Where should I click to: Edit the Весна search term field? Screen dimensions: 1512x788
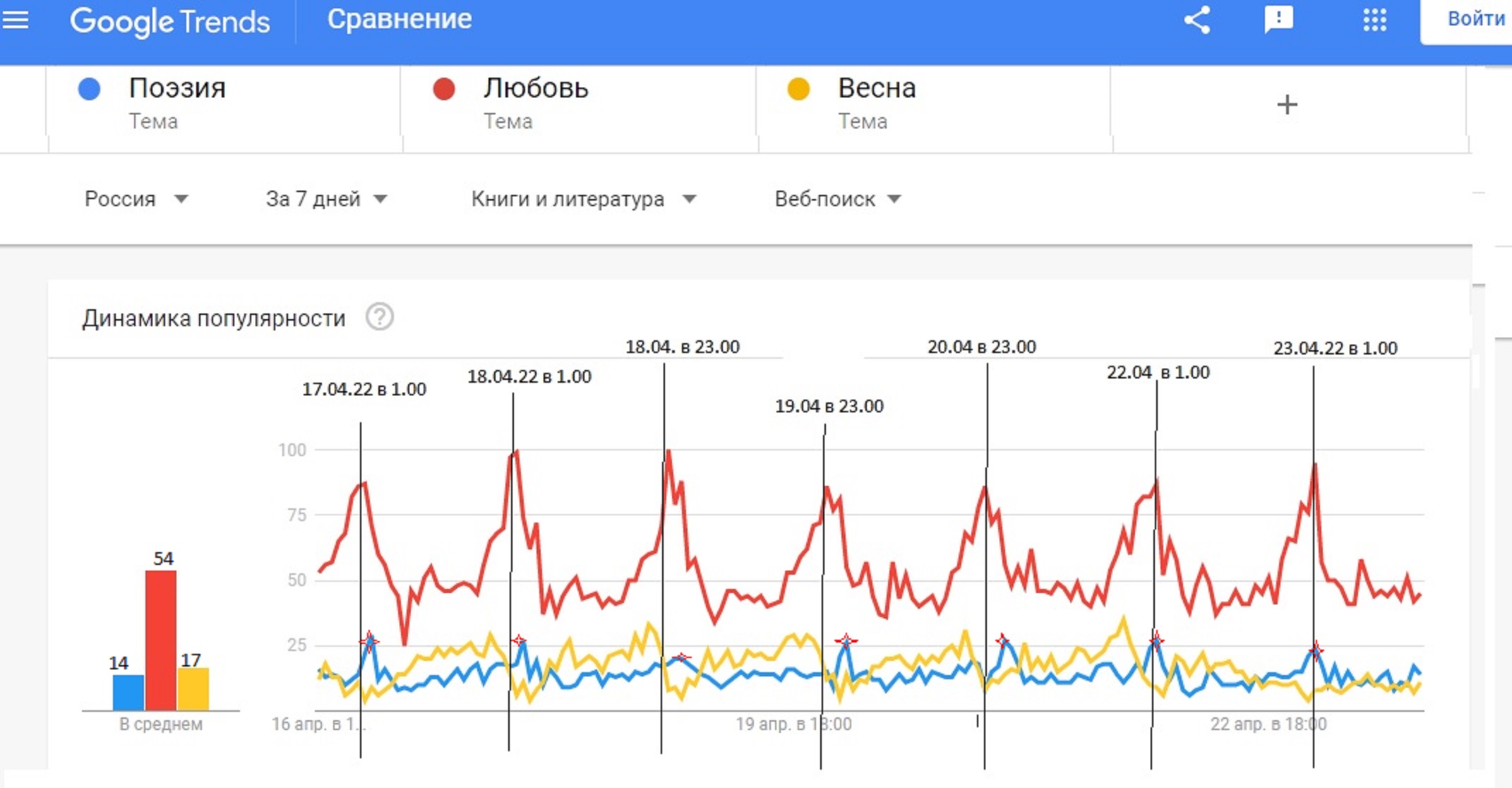point(933,104)
